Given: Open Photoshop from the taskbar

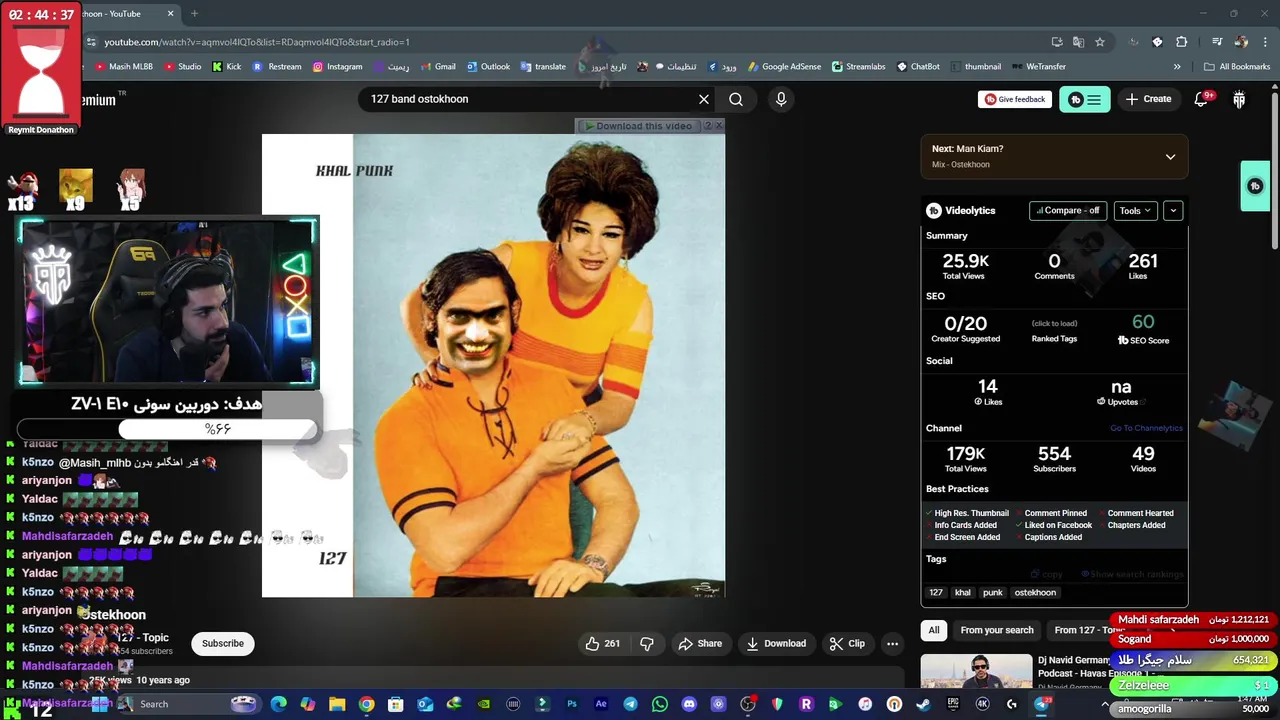Looking at the screenshot, I should coord(572,704).
